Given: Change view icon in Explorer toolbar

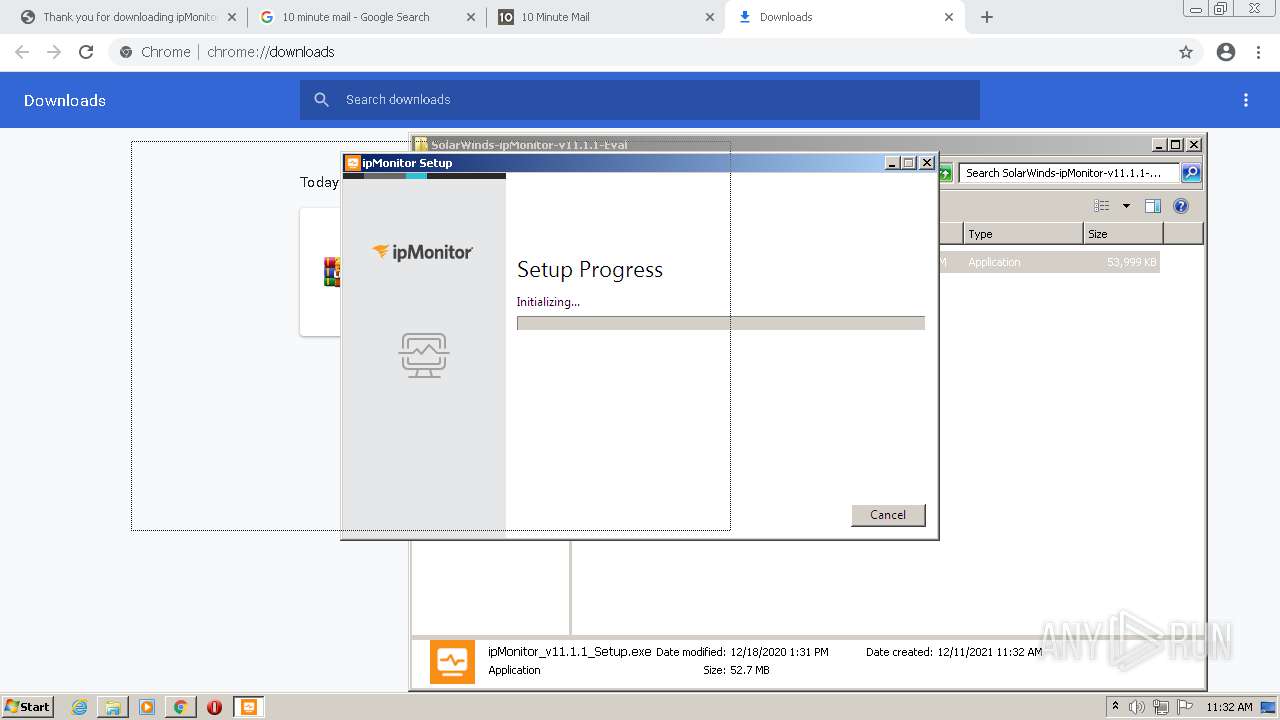Looking at the screenshot, I should 1102,206.
